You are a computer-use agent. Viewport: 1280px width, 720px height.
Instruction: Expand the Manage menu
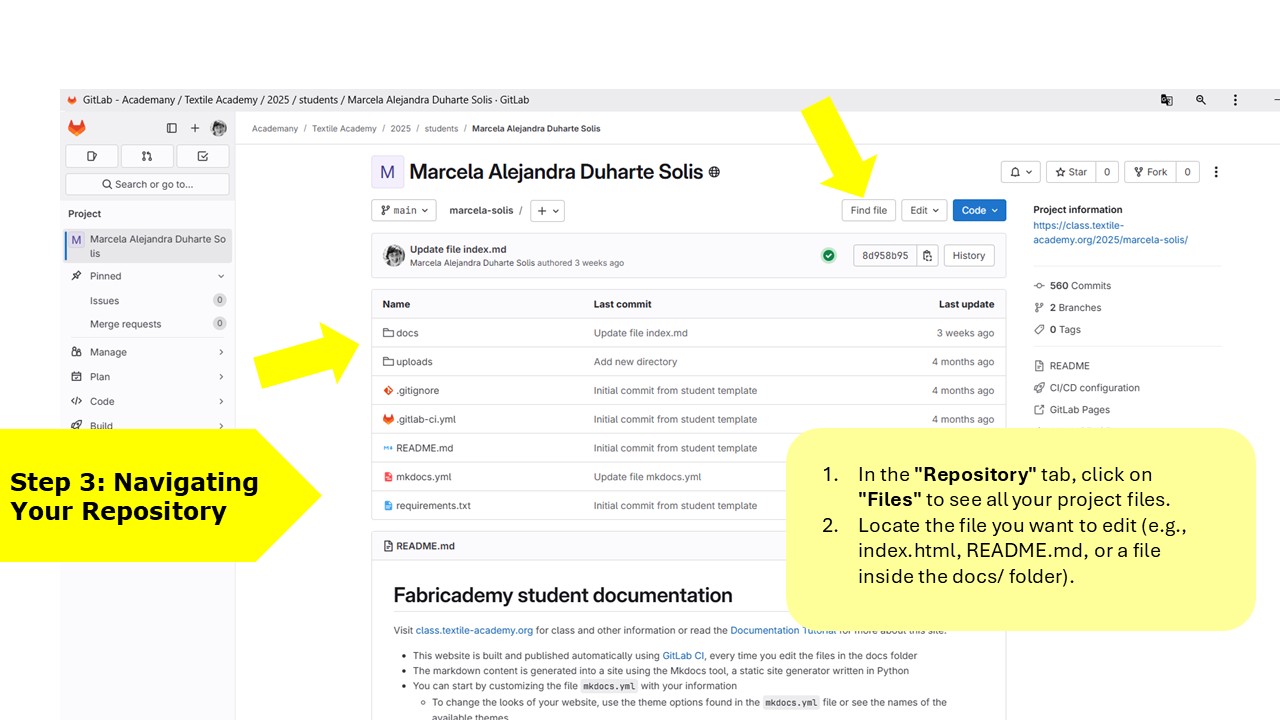147,352
